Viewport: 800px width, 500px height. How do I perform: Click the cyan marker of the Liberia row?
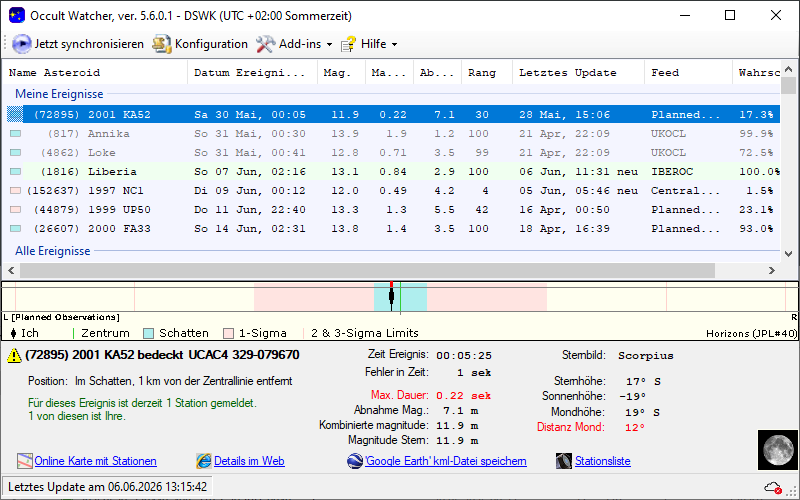coord(15,171)
